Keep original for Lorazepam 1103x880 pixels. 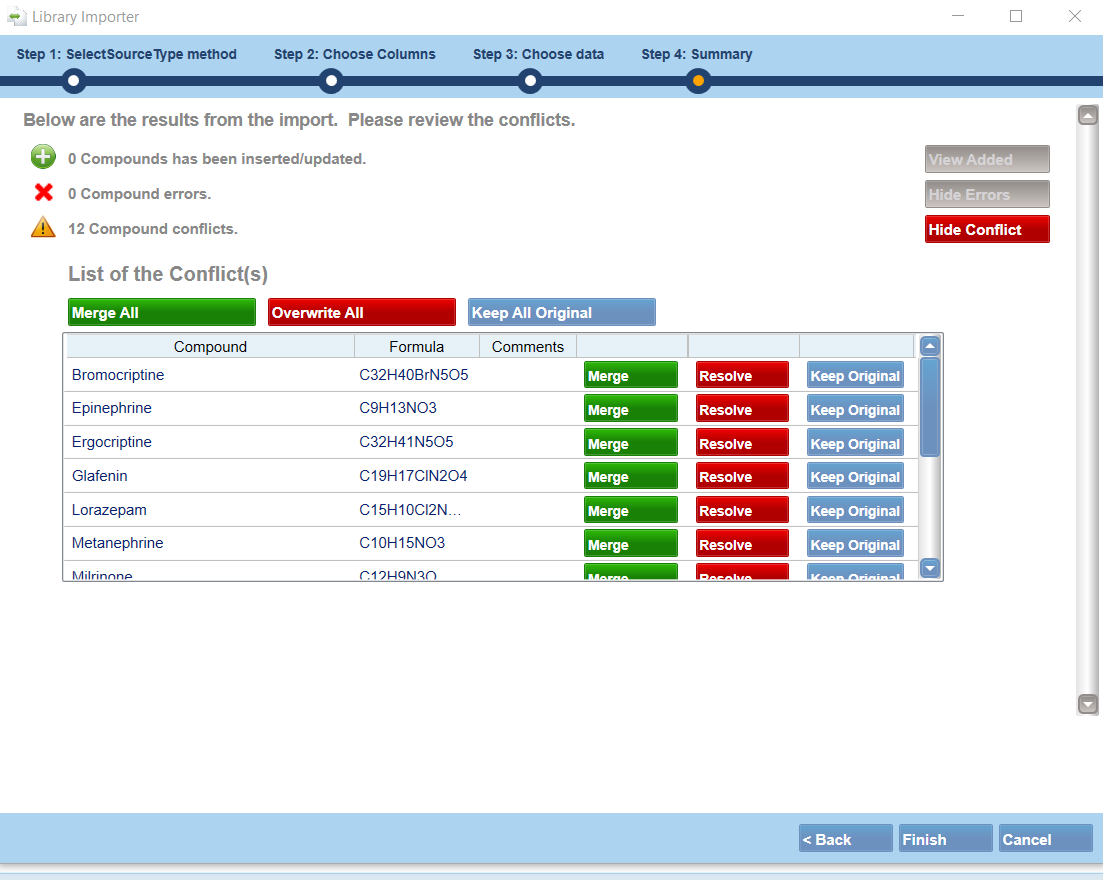pyautogui.click(x=855, y=511)
